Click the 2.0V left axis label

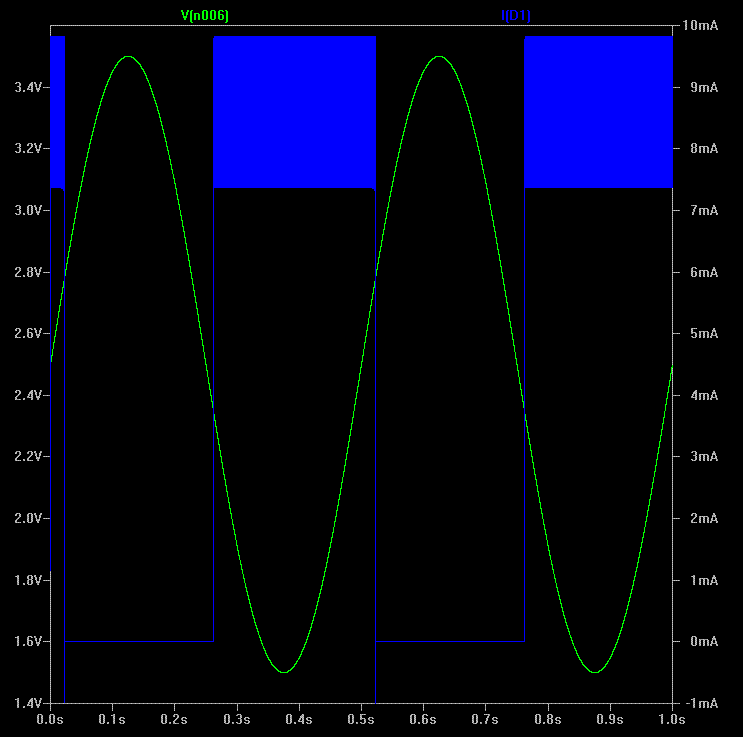pos(28,519)
